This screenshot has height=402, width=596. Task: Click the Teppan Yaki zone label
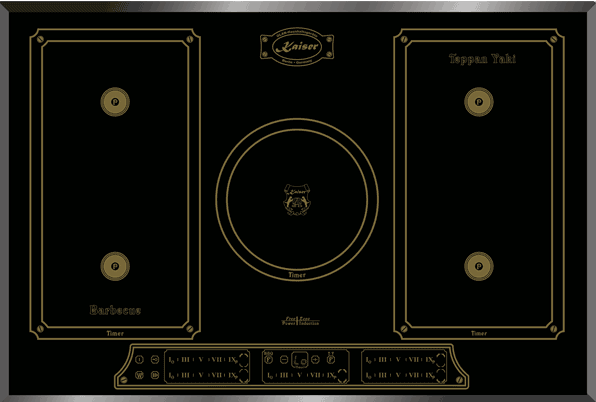tap(482, 59)
